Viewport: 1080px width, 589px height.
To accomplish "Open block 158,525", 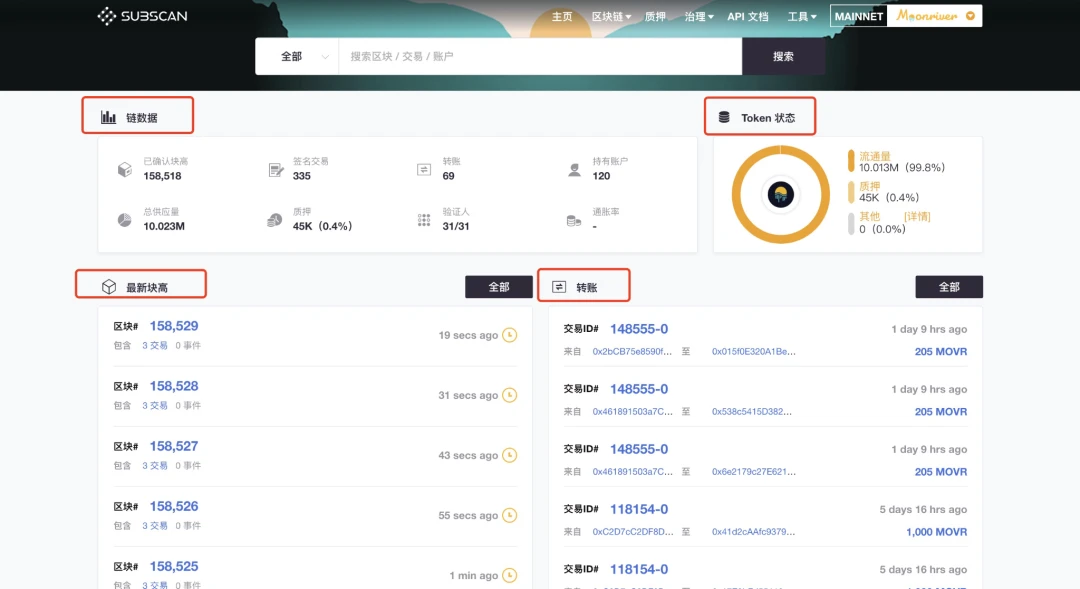I will [x=174, y=566].
